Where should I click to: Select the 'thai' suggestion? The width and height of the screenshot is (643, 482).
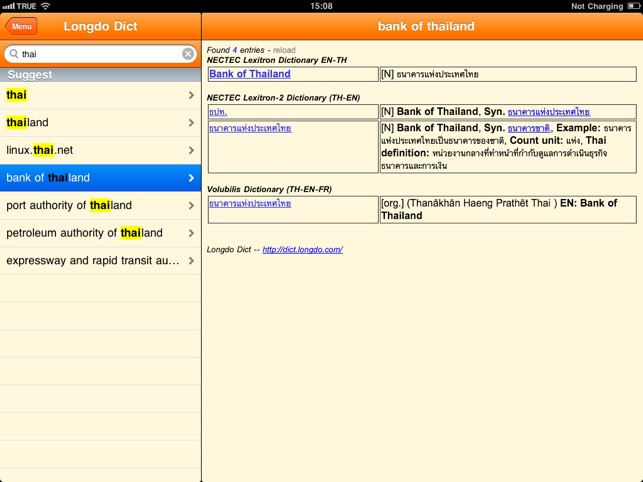pyautogui.click(x=100, y=95)
